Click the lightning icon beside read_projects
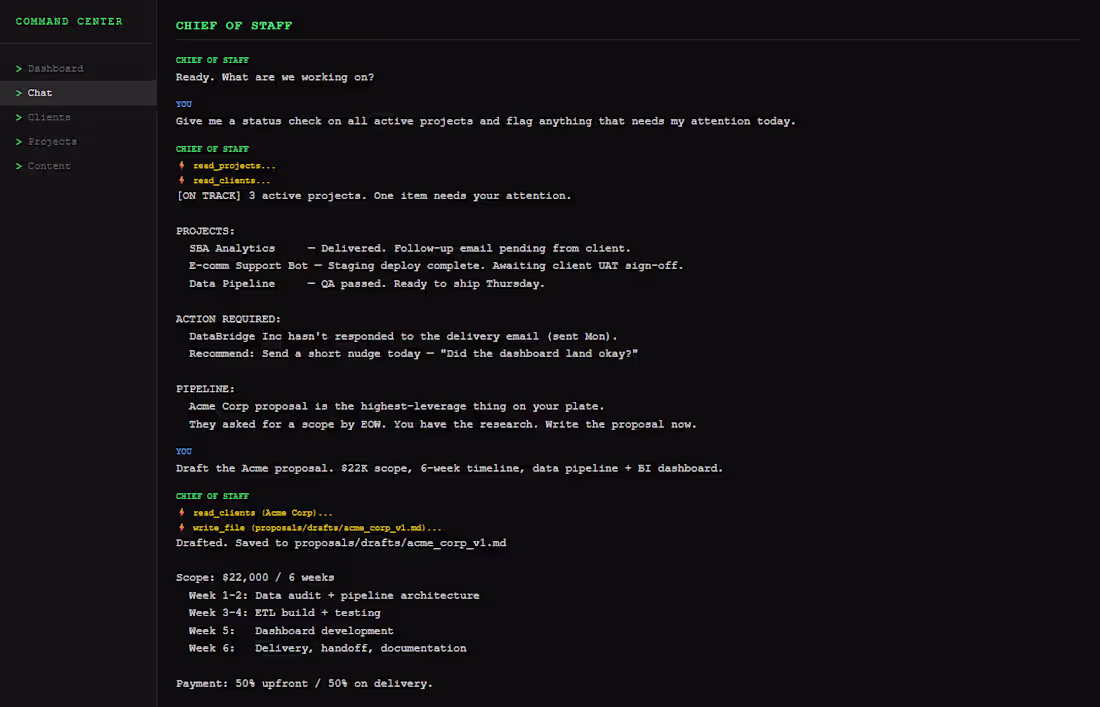The height and width of the screenshot is (707, 1100). tap(182, 164)
